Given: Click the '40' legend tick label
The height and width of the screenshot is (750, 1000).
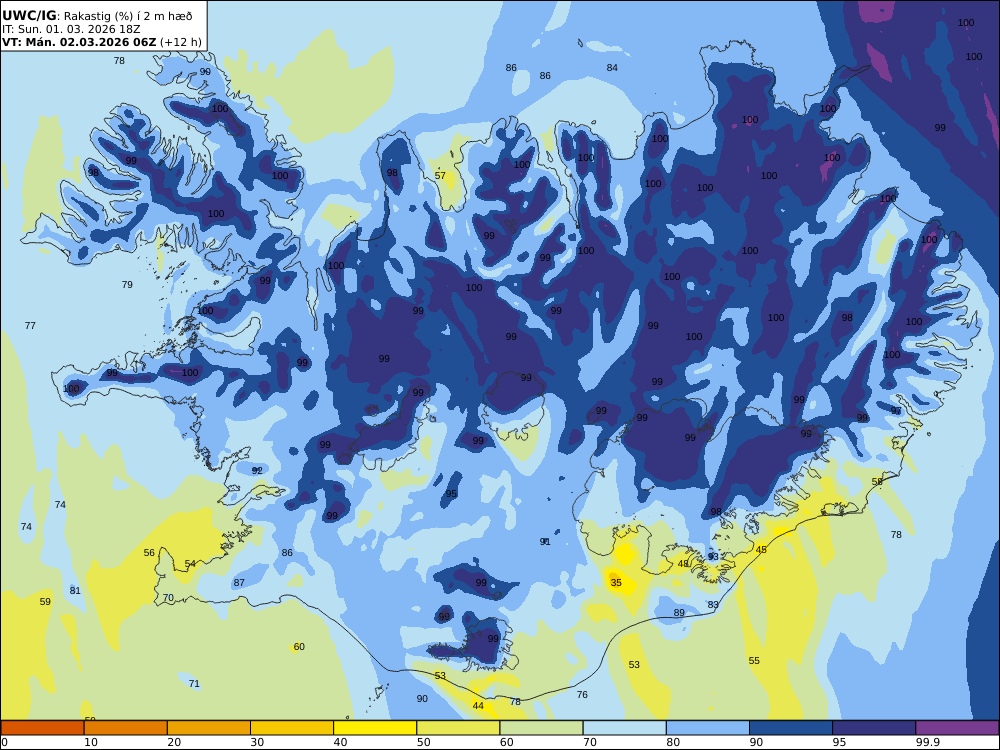Looking at the screenshot, I should pyautogui.click(x=341, y=742).
